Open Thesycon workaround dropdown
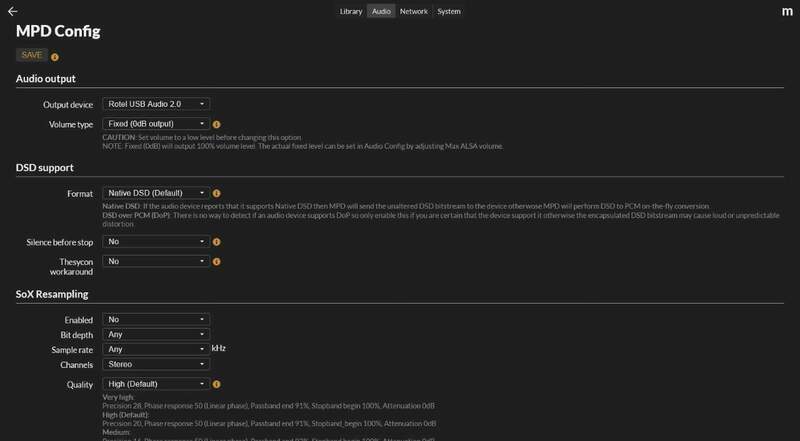Screen dimensions: 800x441 pyautogui.click(x=155, y=261)
